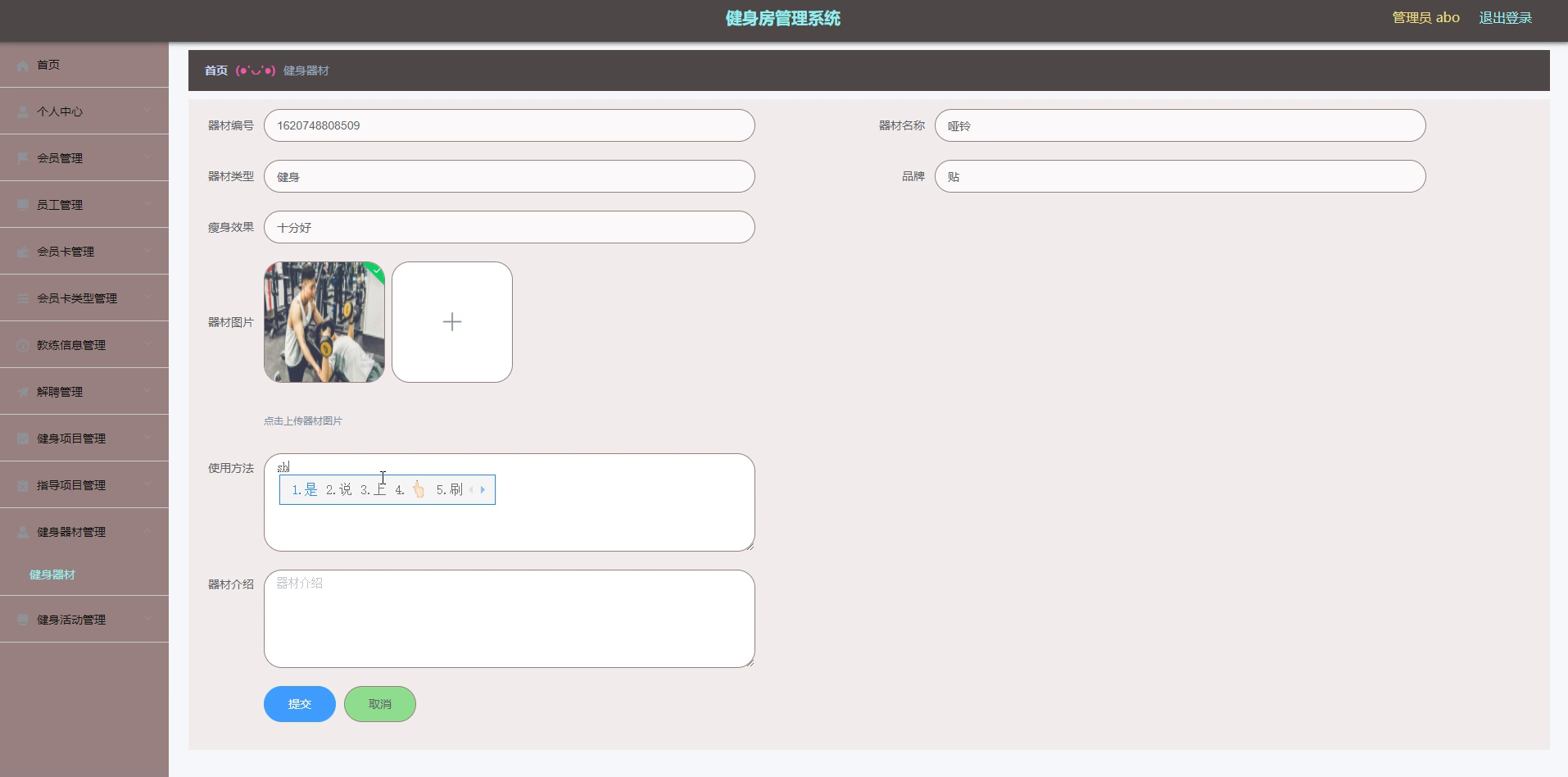The height and width of the screenshot is (777, 1568).
Task: Go to 首页 via the breadcrumb
Action: pos(216,70)
